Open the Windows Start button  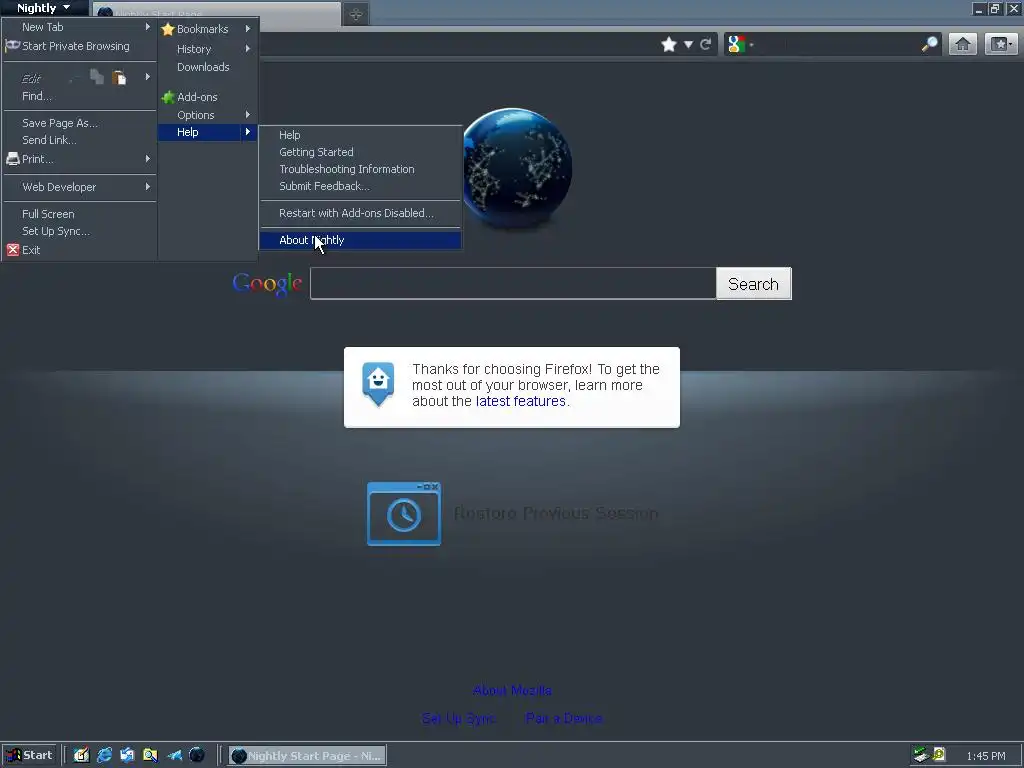(x=30, y=756)
